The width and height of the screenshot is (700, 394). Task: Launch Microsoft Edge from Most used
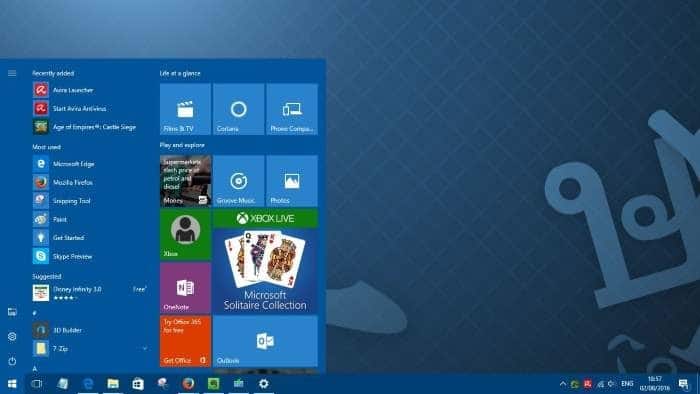90,164
